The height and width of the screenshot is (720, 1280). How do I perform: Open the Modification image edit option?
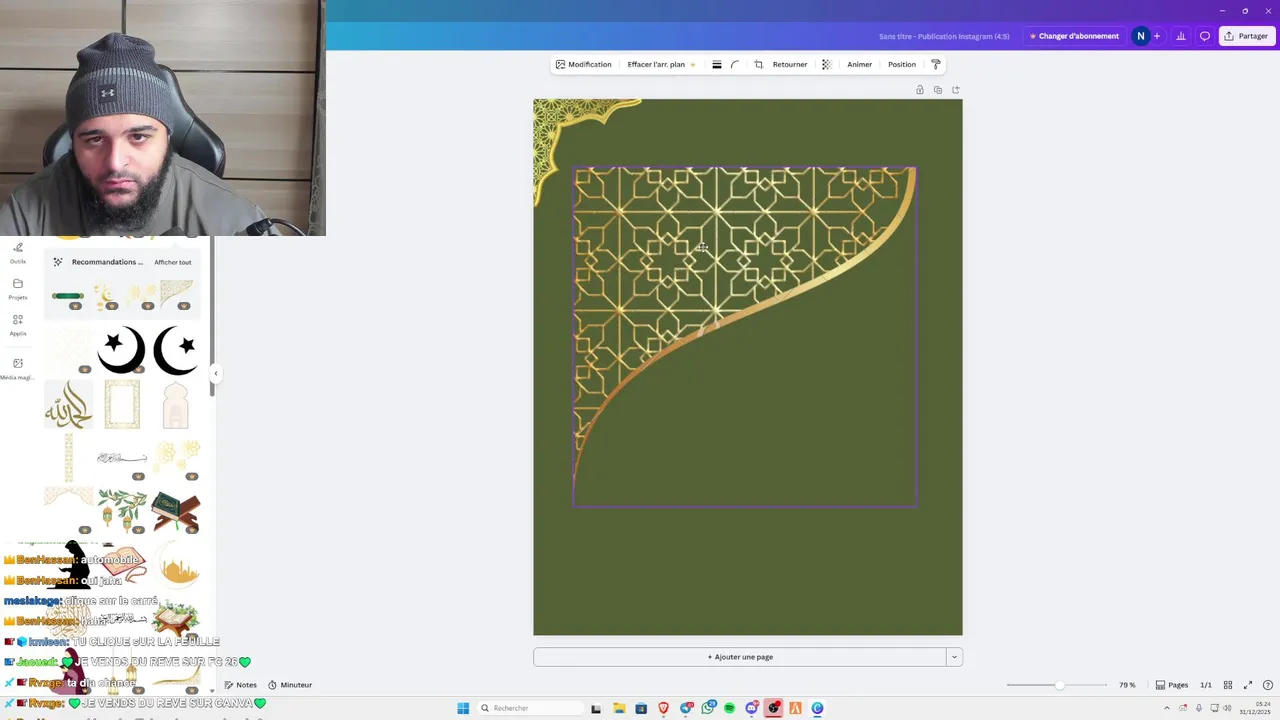pos(583,64)
